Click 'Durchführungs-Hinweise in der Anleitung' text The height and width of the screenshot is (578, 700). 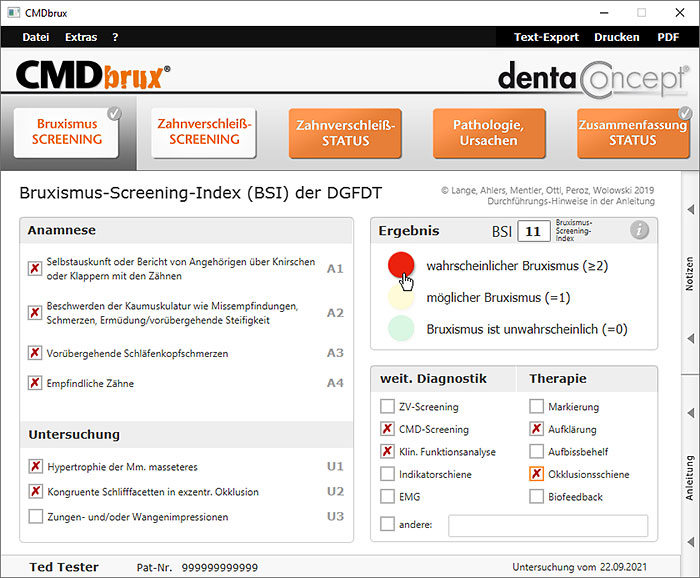point(571,201)
